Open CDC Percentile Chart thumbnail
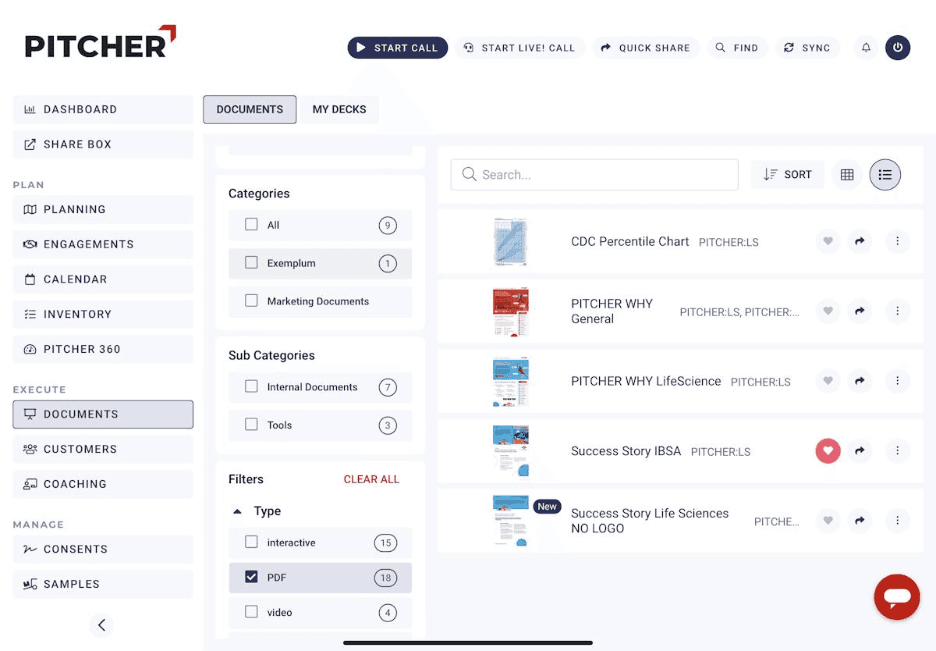 coord(510,242)
